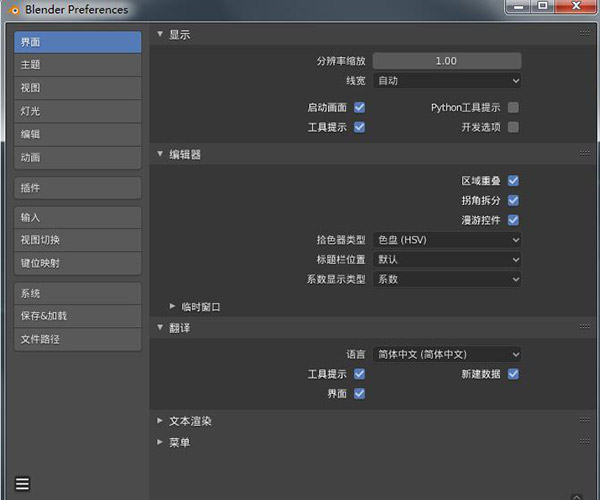The image size is (600, 500).
Task: Open the hamburger preferences menu
Action: pos(22,484)
